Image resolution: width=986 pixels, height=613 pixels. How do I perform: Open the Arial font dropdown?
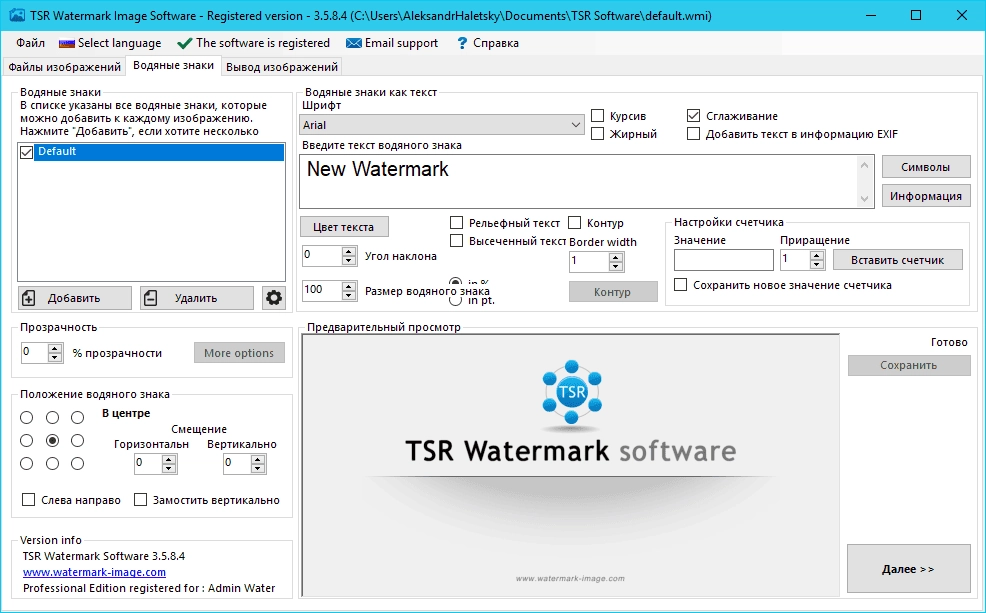point(441,124)
